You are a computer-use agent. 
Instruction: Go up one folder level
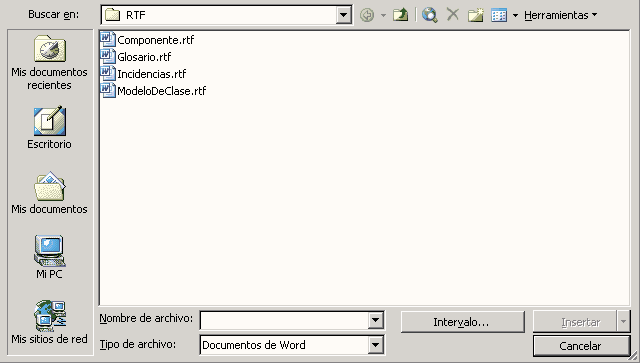coord(400,16)
